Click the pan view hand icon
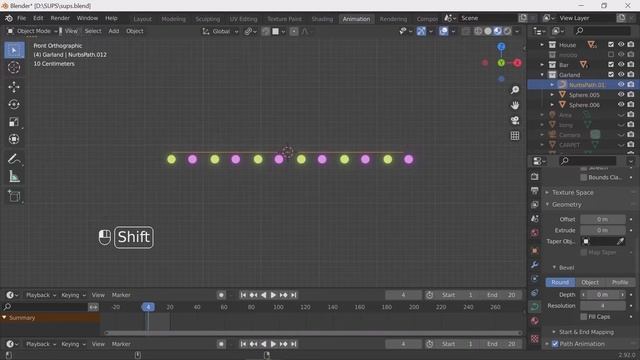This screenshot has height=360, width=640. [x=515, y=105]
